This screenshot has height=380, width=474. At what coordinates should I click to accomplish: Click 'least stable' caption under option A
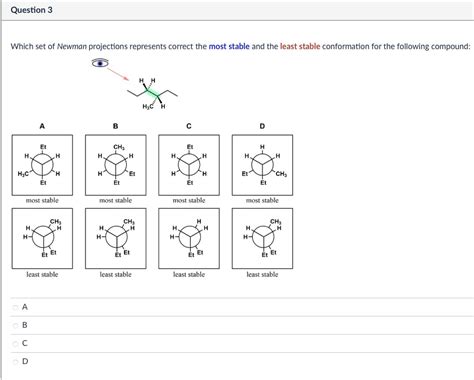click(x=42, y=274)
